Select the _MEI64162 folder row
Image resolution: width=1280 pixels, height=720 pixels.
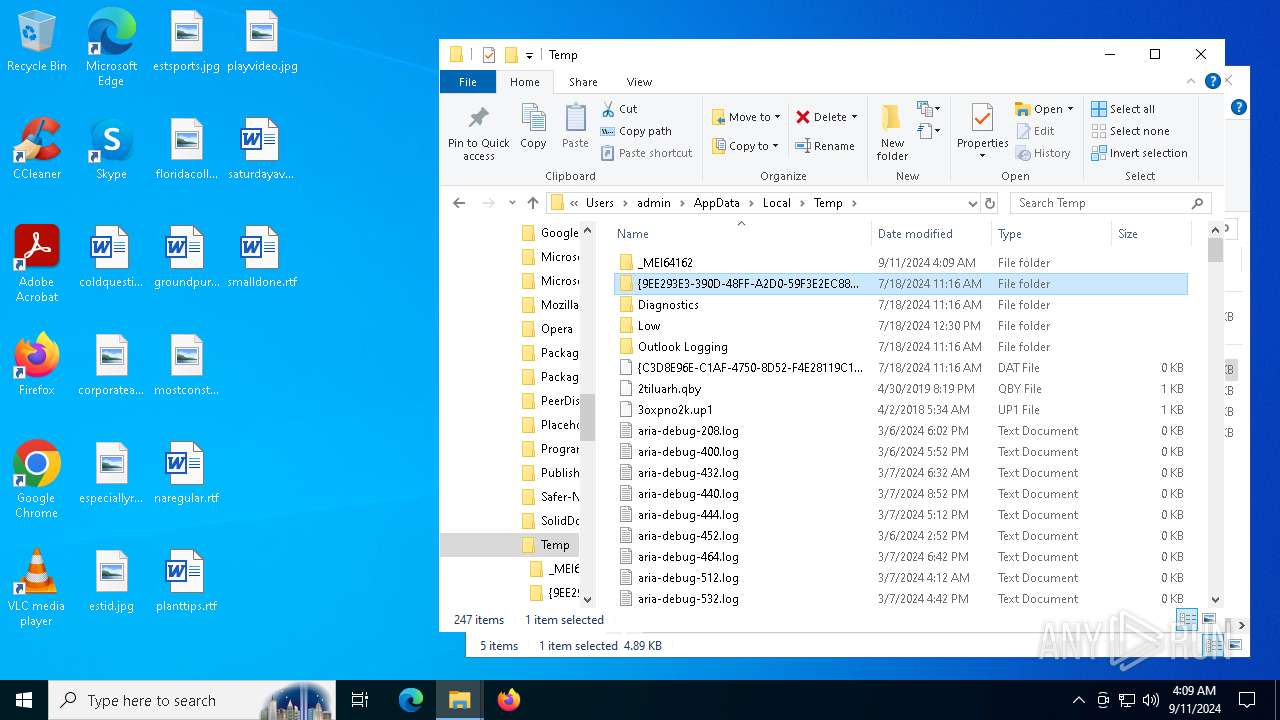900,263
